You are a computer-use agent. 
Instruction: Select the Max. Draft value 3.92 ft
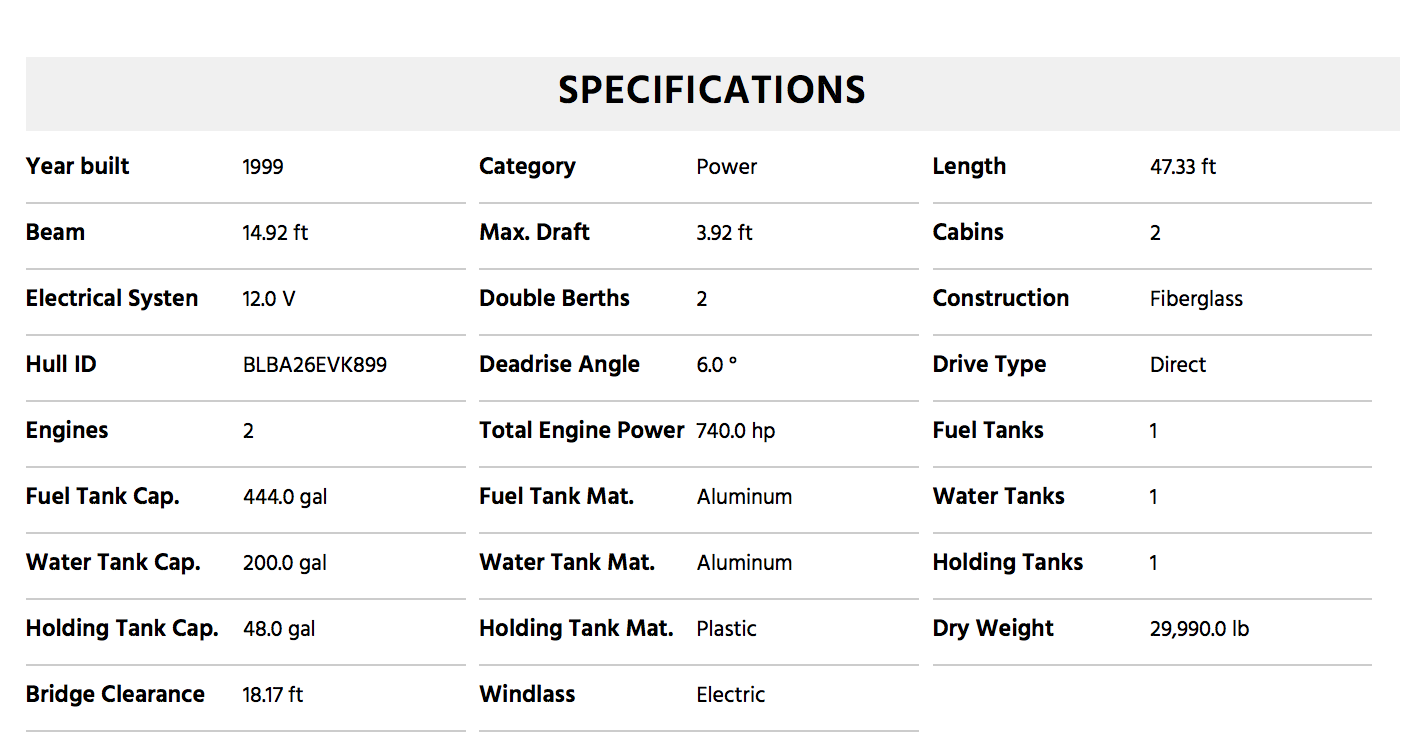point(725,233)
